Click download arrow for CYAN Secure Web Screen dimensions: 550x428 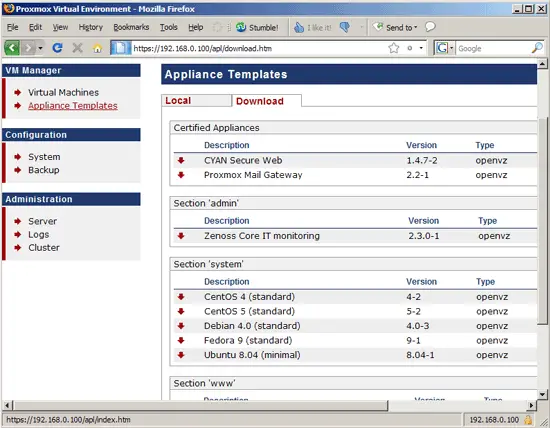[181, 160]
